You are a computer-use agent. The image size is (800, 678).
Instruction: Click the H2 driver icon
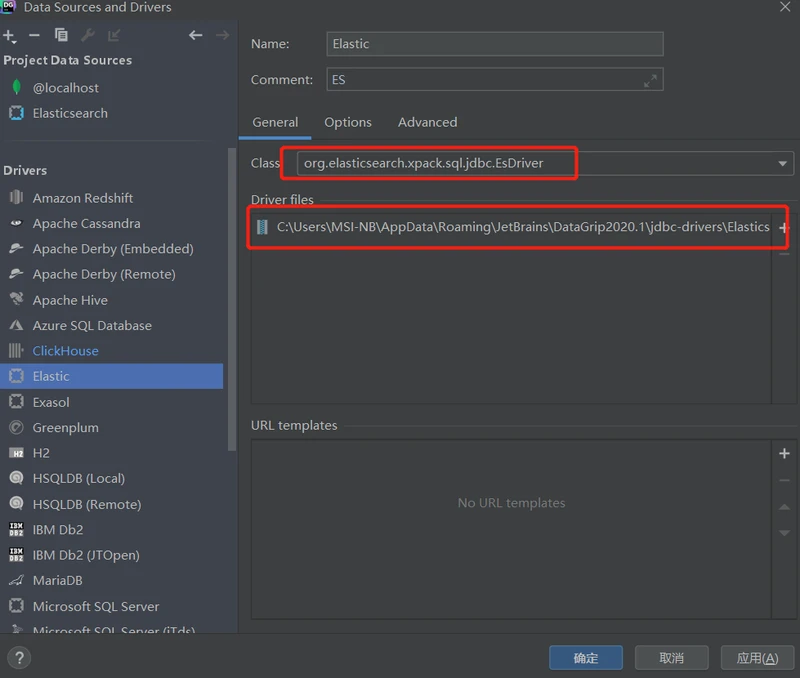click(x=16, y=453)
